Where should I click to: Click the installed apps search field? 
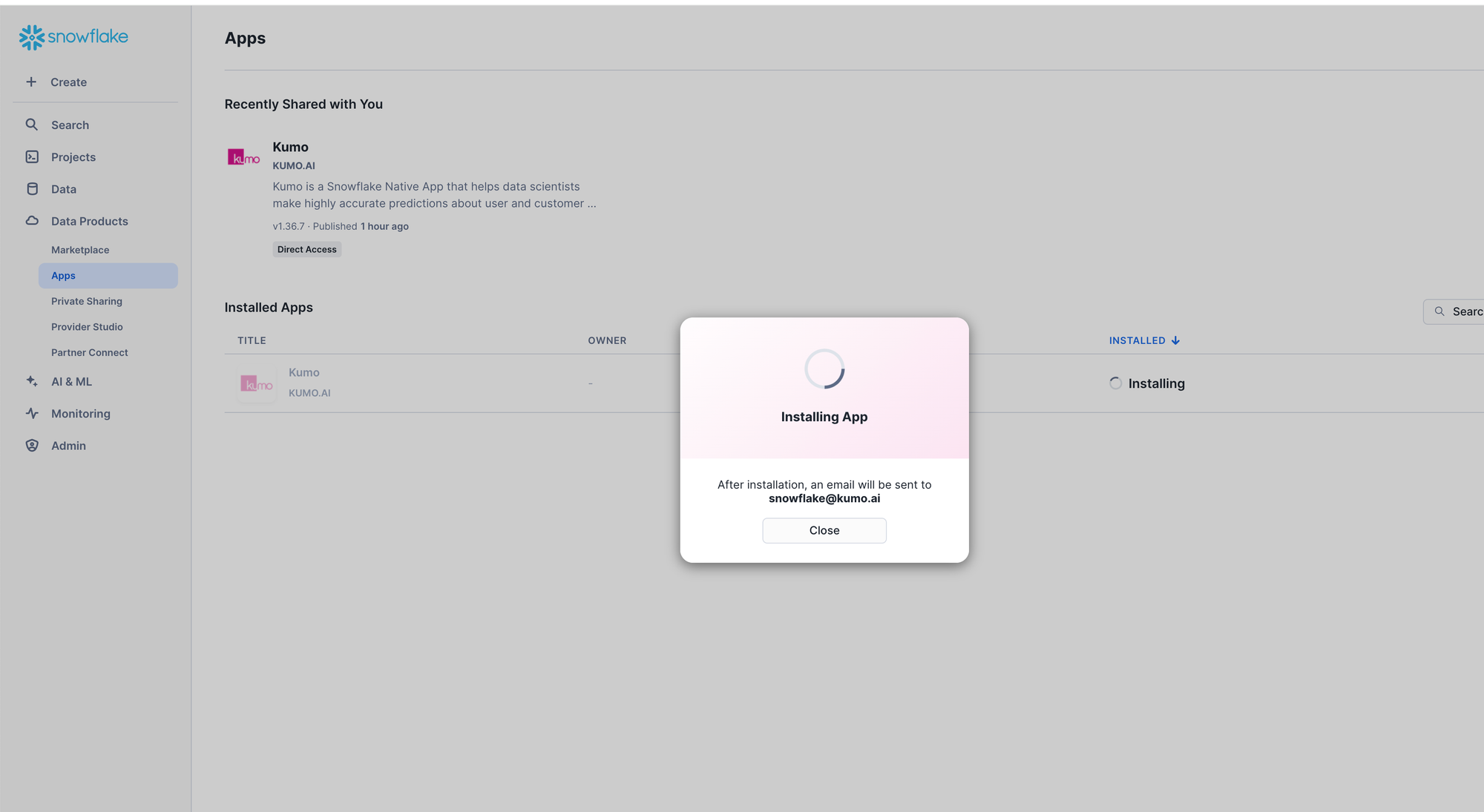(1454, 311)
